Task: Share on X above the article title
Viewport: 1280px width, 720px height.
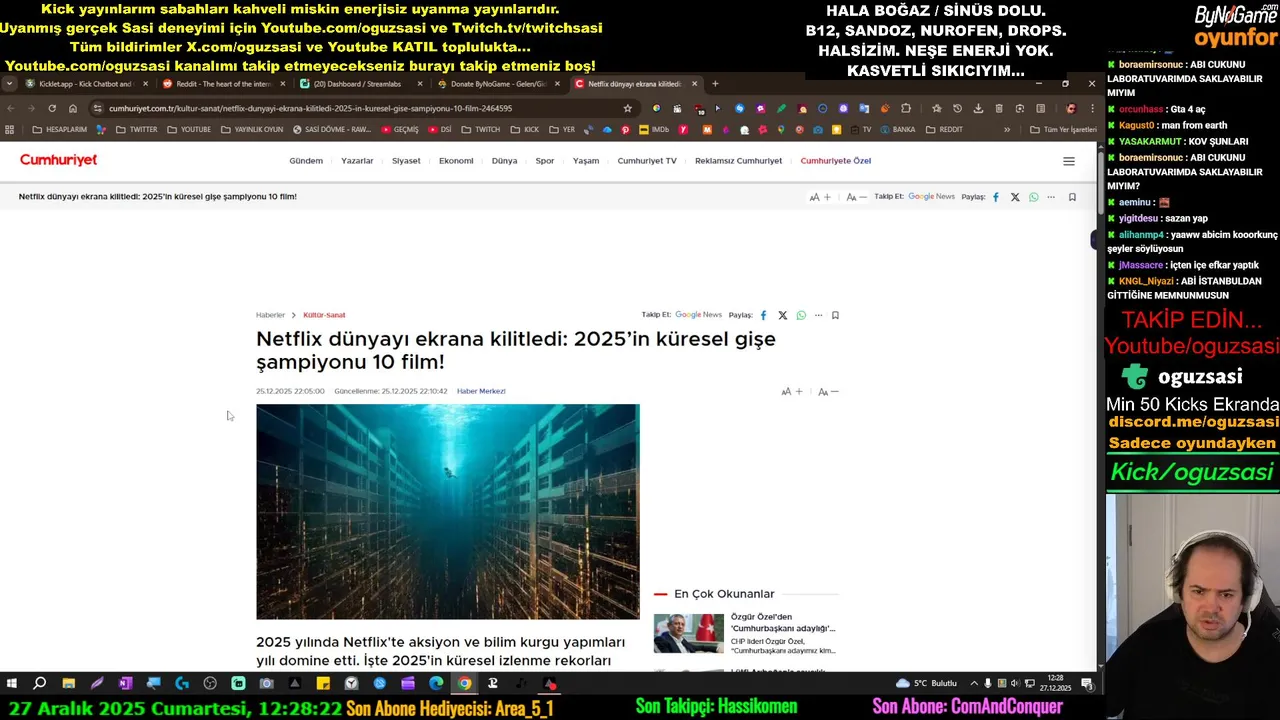Action: point(782,315)
